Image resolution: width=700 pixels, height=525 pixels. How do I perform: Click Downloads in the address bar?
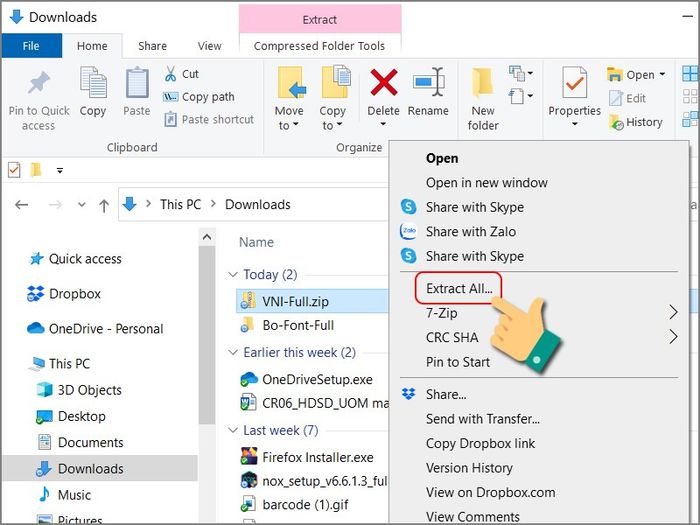[x=258, y=204]
